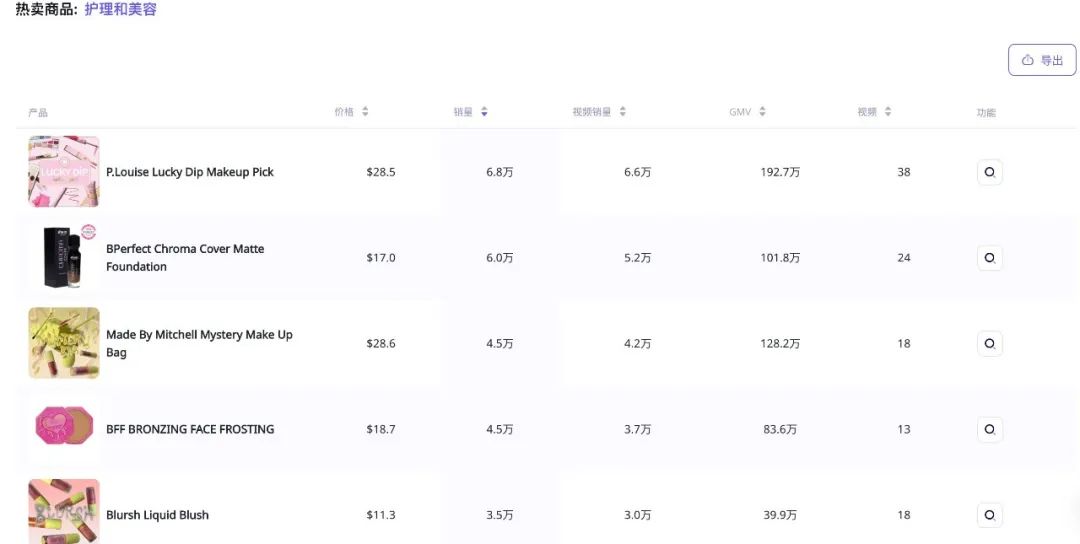This screenshot has height=544, width=1080.
Task: Open Made By Mitchell Mystery Bag thumbnail
Action: tap(63, 343)
